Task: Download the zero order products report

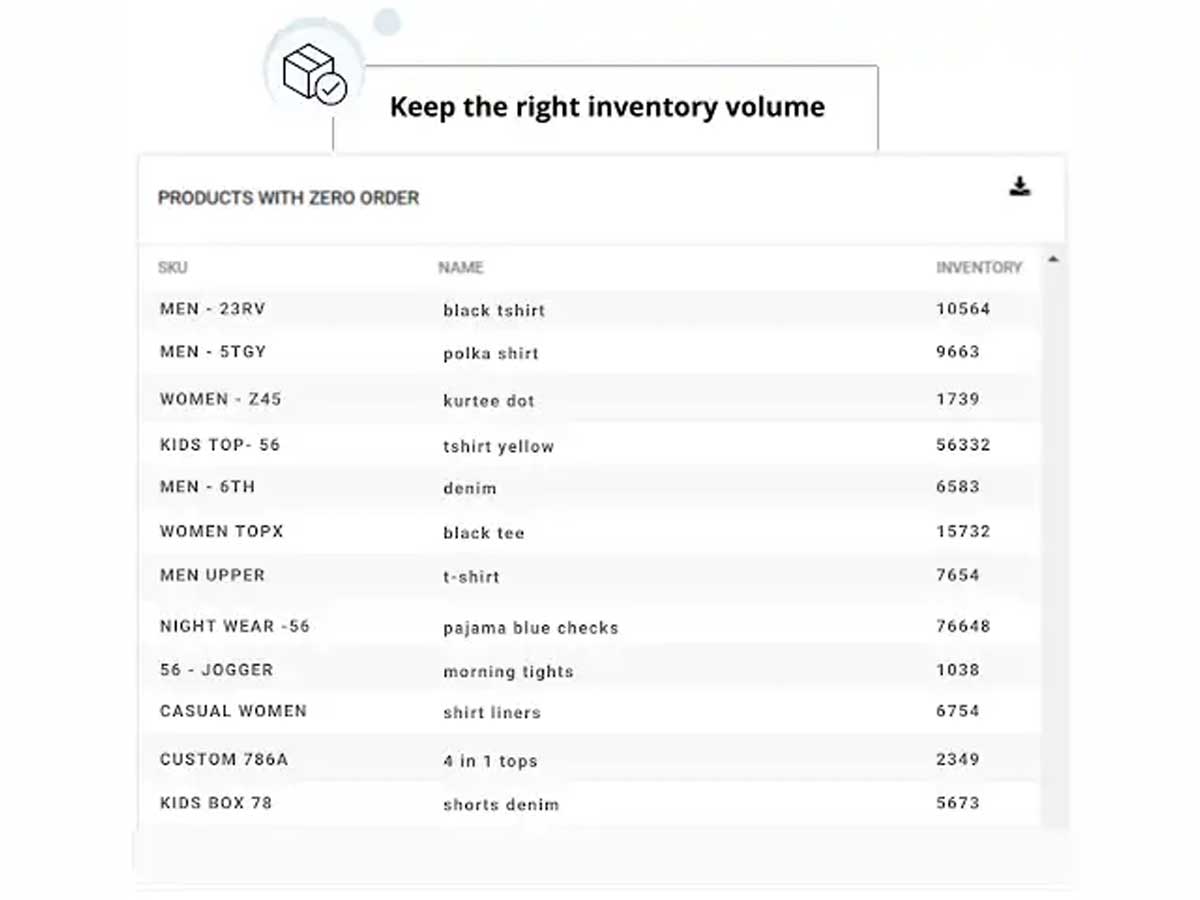Action: [1019, 186]
